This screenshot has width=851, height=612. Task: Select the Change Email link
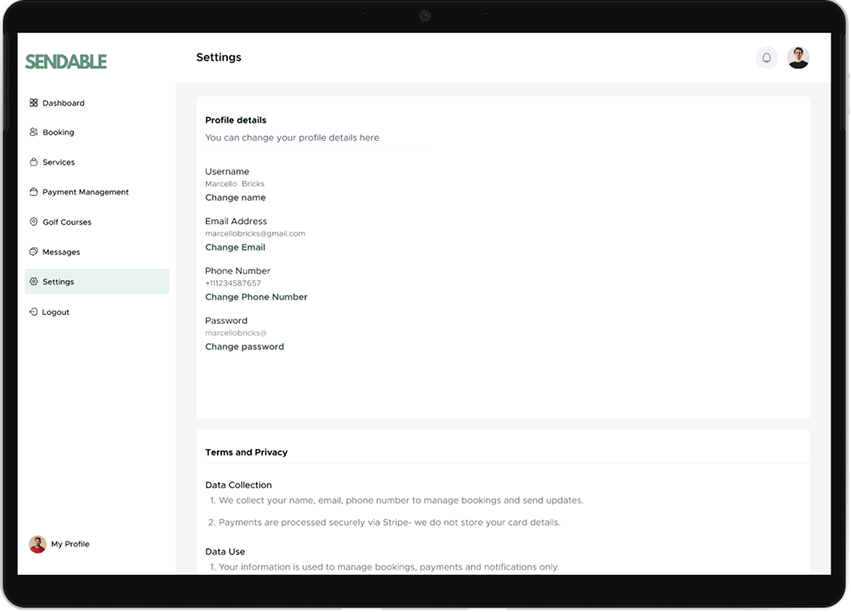235,247
